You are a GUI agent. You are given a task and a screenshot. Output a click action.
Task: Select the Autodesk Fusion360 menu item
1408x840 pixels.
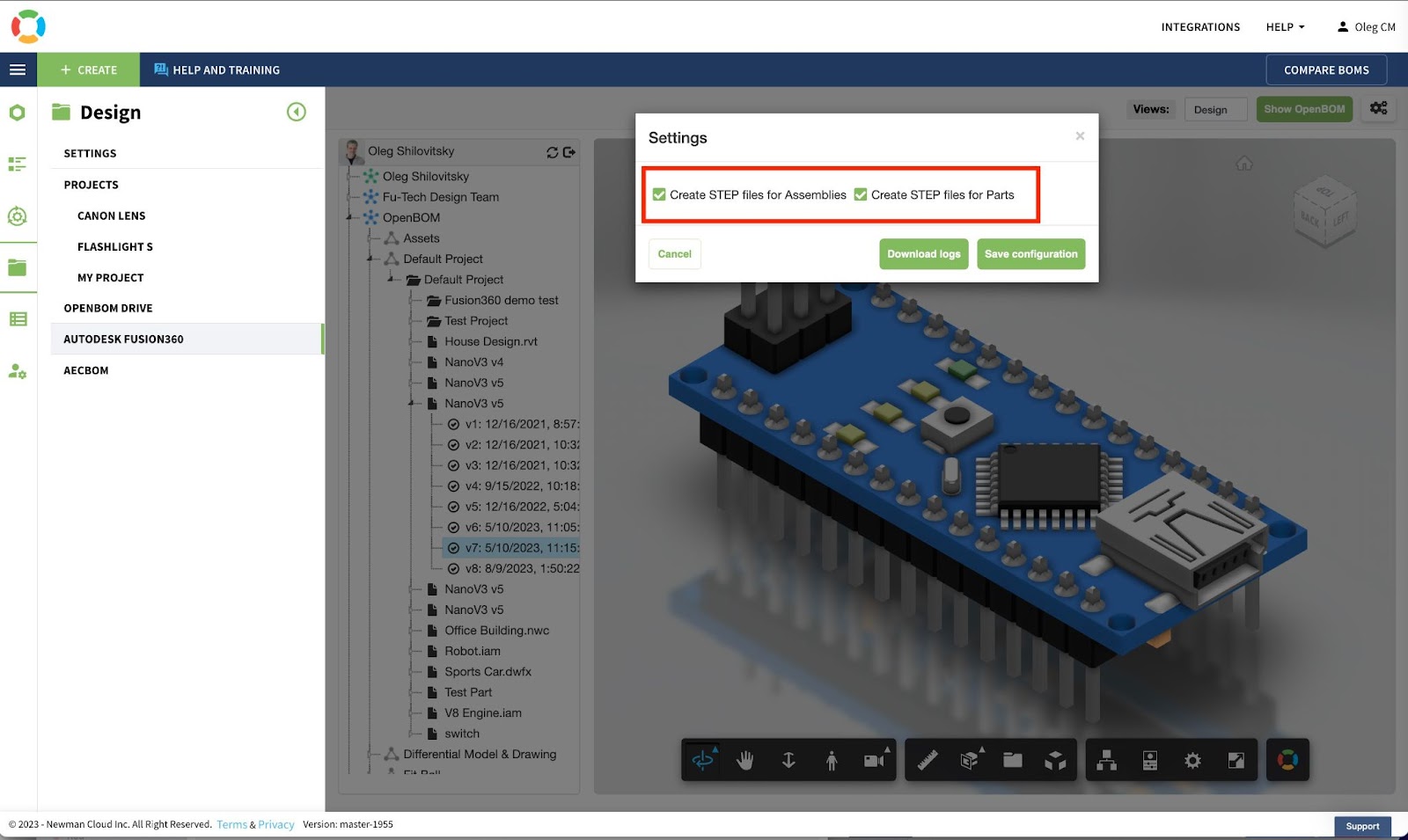187,339
